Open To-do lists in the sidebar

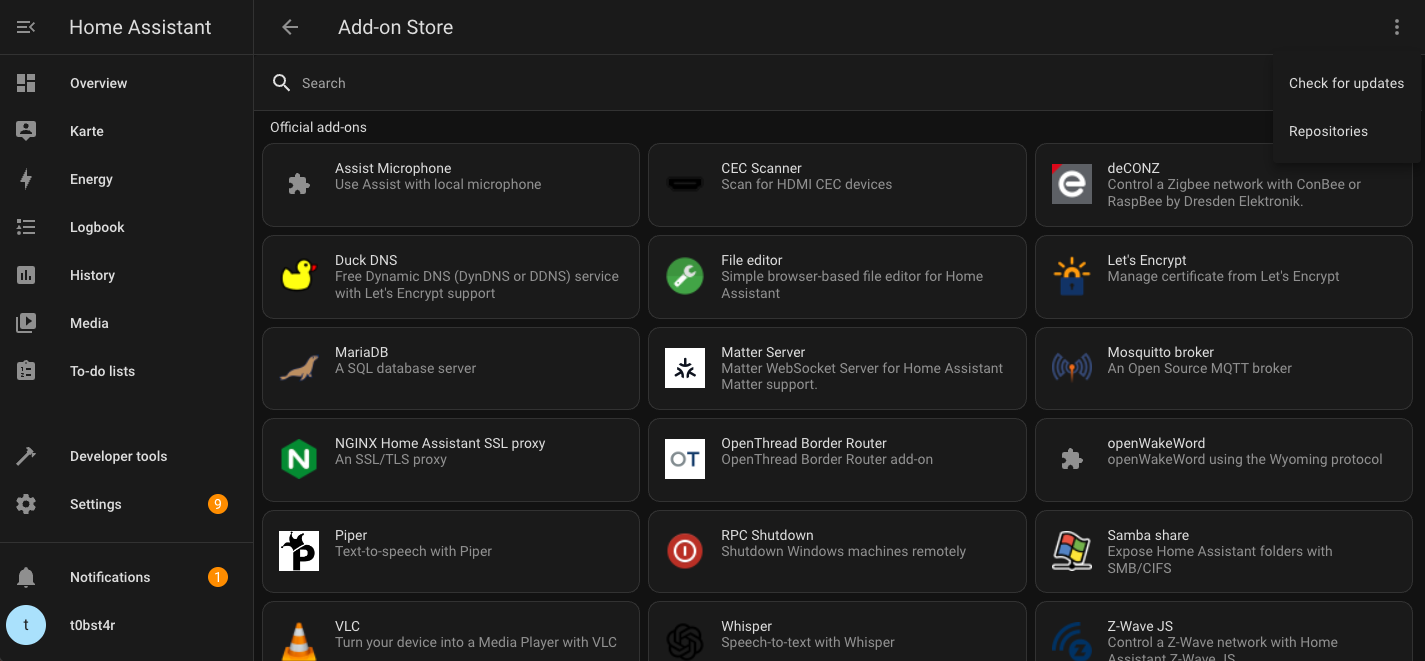click(x=126, y=371)
